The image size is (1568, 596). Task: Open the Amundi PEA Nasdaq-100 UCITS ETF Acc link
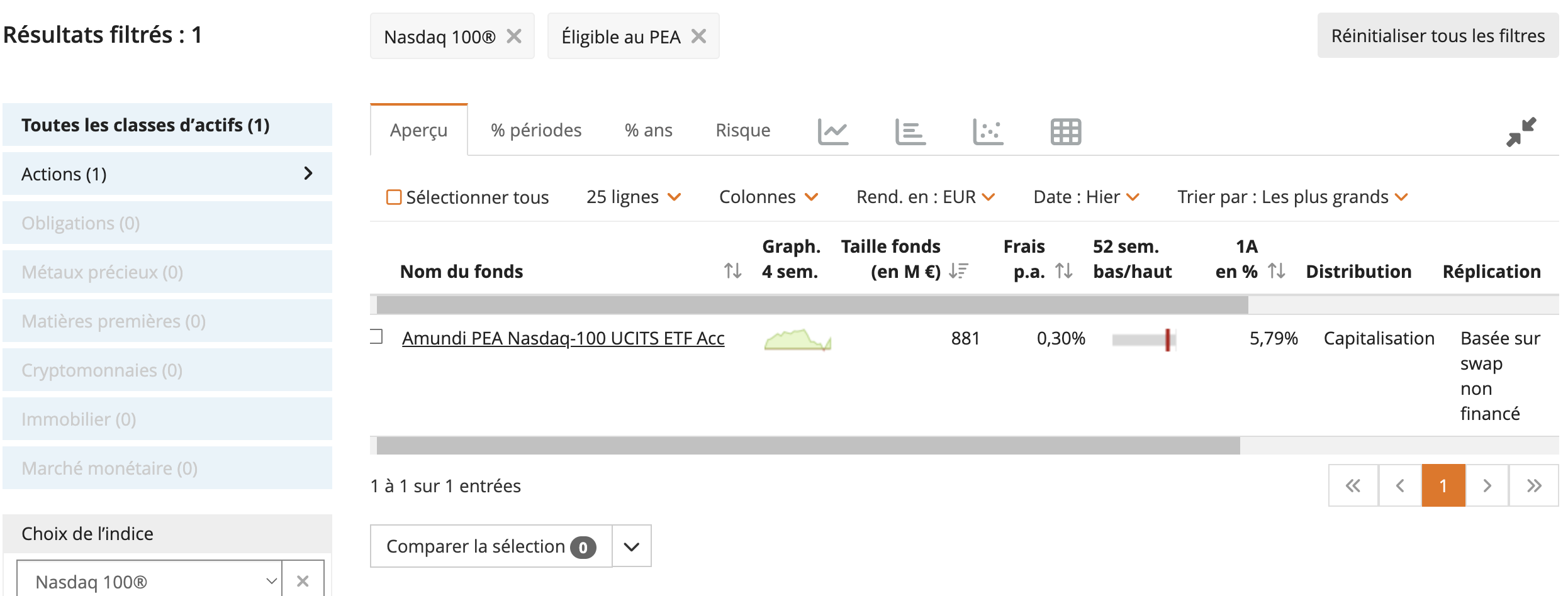coord(563,338)
